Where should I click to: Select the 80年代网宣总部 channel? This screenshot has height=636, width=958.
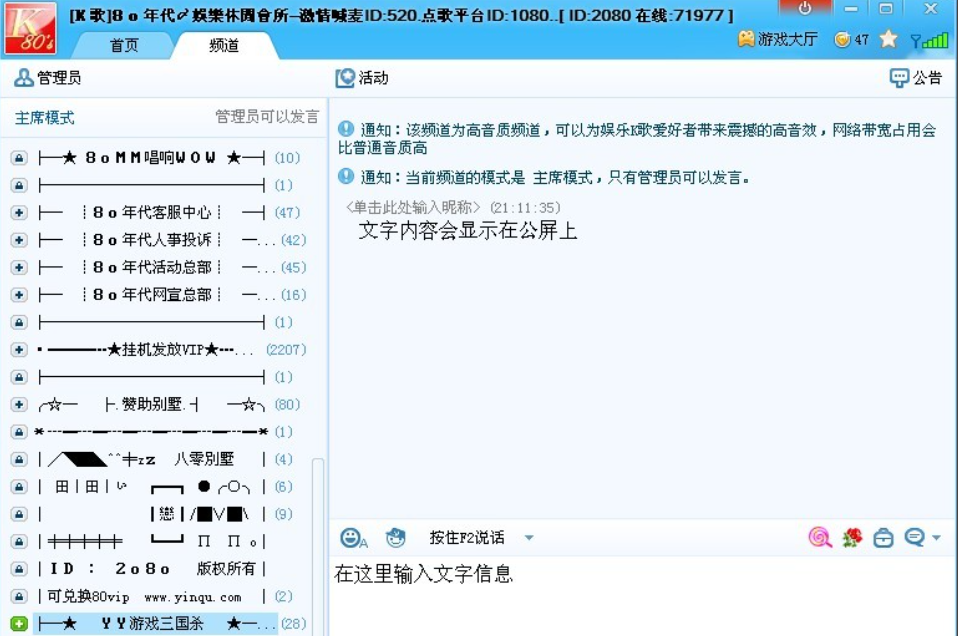click(156, 294)
